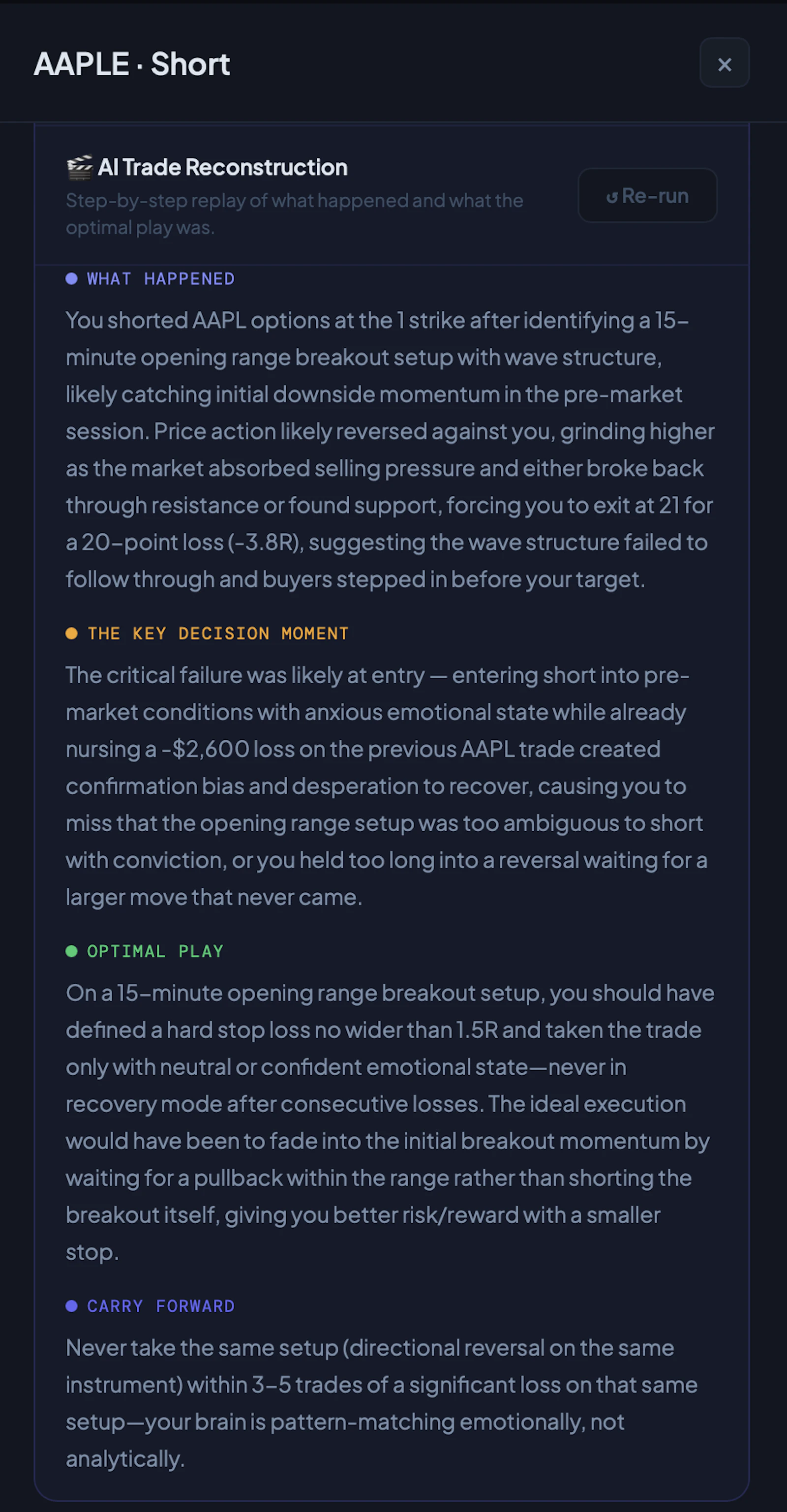Click the AAPLE · Short panel title
The height and width of the screenshot is (1512, 787).
131,63
